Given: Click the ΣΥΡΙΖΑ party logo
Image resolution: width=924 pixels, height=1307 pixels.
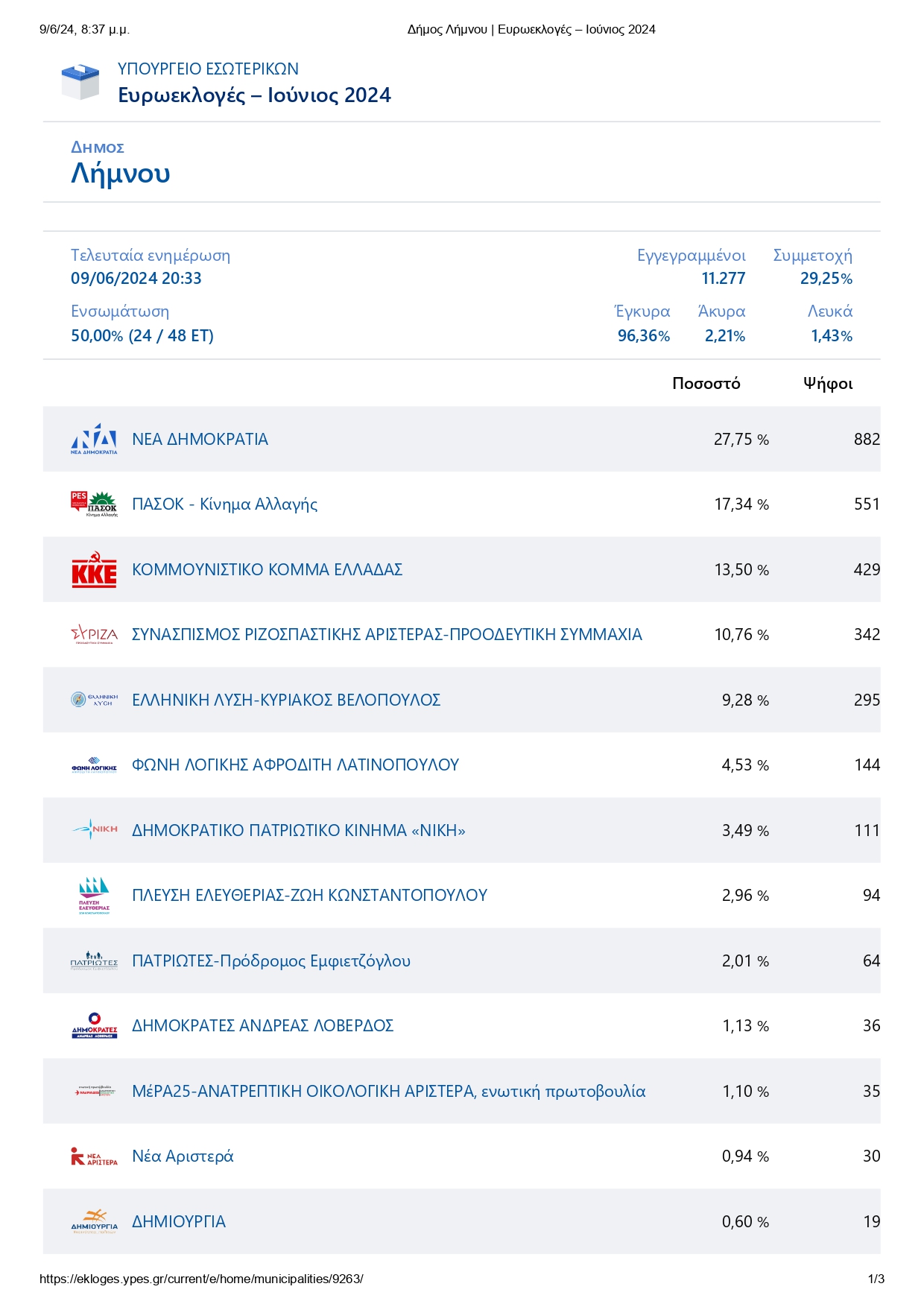Looking at the screenshot, I should click(x=94, y=635).
